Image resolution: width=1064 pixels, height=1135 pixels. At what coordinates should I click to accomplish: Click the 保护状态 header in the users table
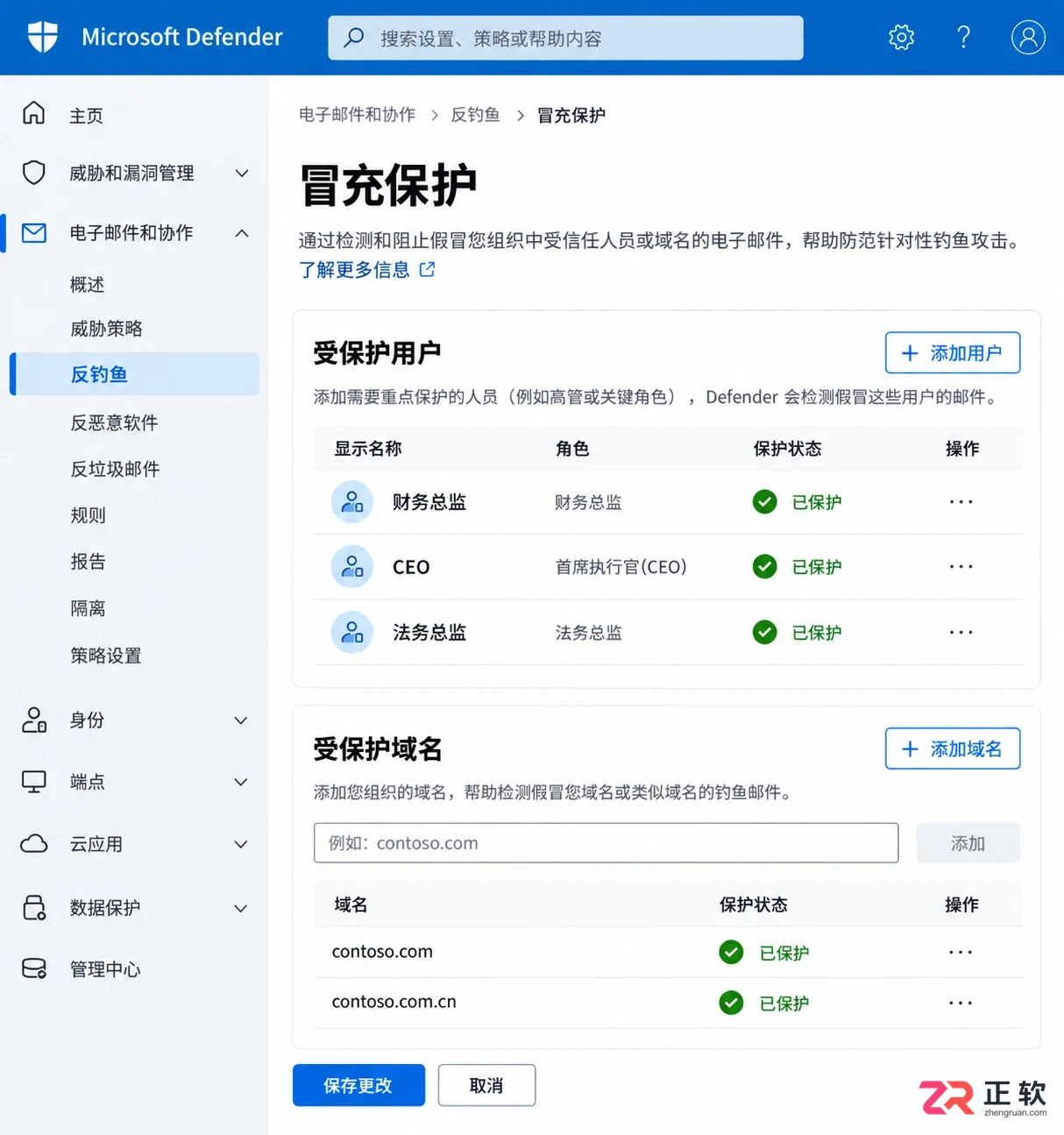787,449
